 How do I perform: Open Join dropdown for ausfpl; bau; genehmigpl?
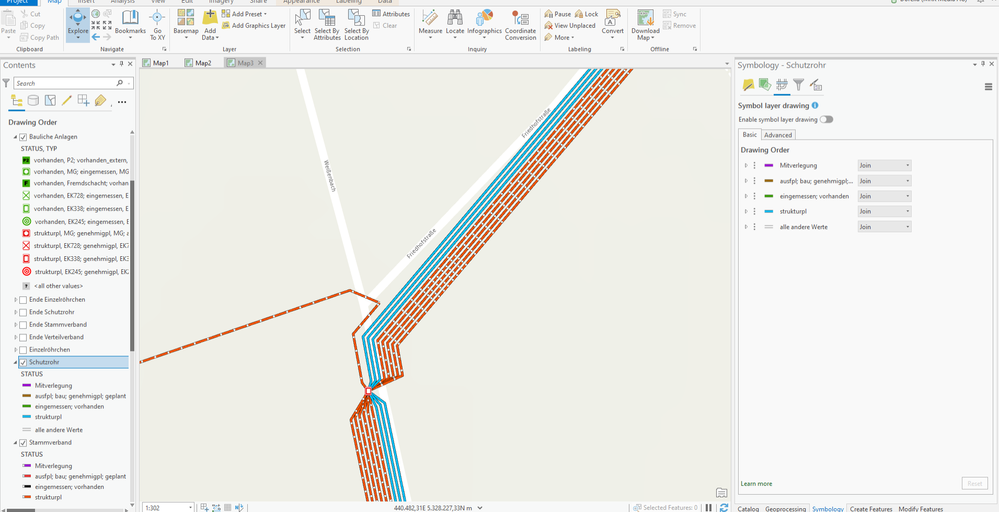point(884,181)
